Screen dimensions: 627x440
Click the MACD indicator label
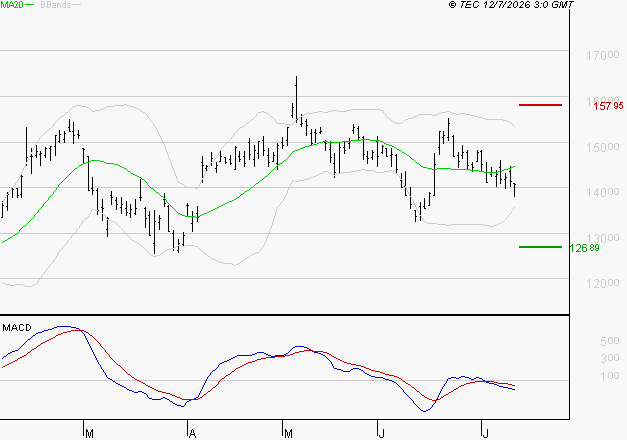(17, 328)
